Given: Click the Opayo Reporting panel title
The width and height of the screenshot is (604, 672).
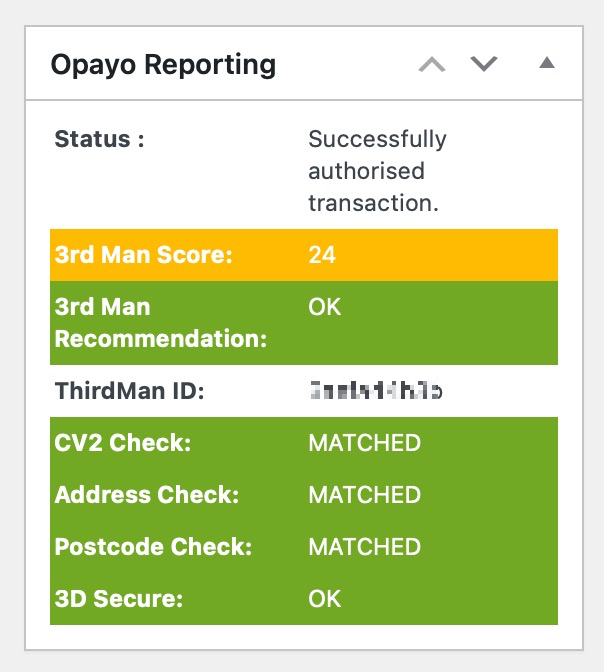Looking at the screenshot, I should coord(163,65).
